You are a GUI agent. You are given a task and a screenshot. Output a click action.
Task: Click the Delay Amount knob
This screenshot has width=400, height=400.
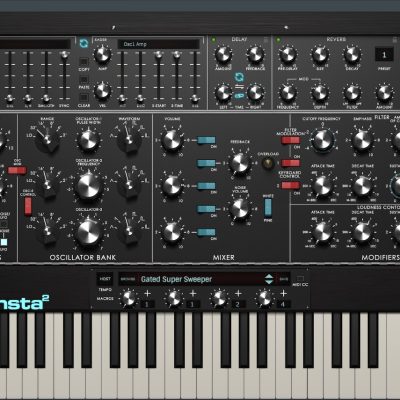[223, 55]
